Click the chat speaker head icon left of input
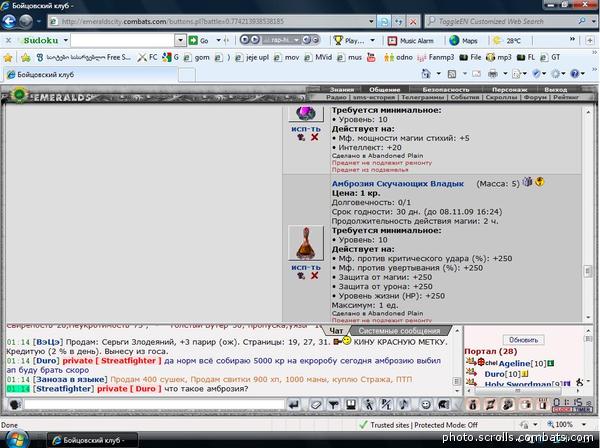Screen dimensions: 600x448 (x=15, y=404)
